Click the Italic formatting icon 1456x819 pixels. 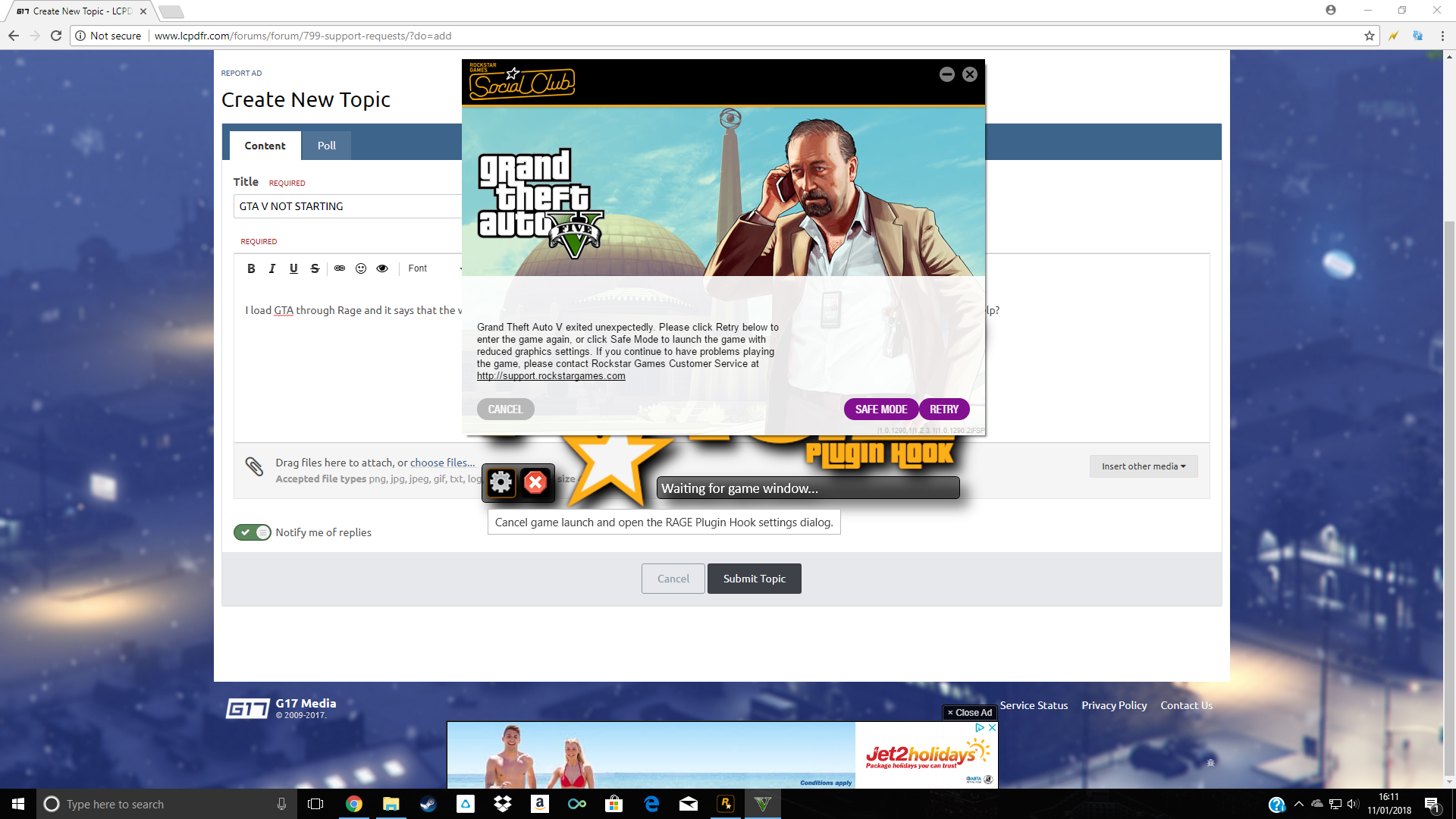272,268
